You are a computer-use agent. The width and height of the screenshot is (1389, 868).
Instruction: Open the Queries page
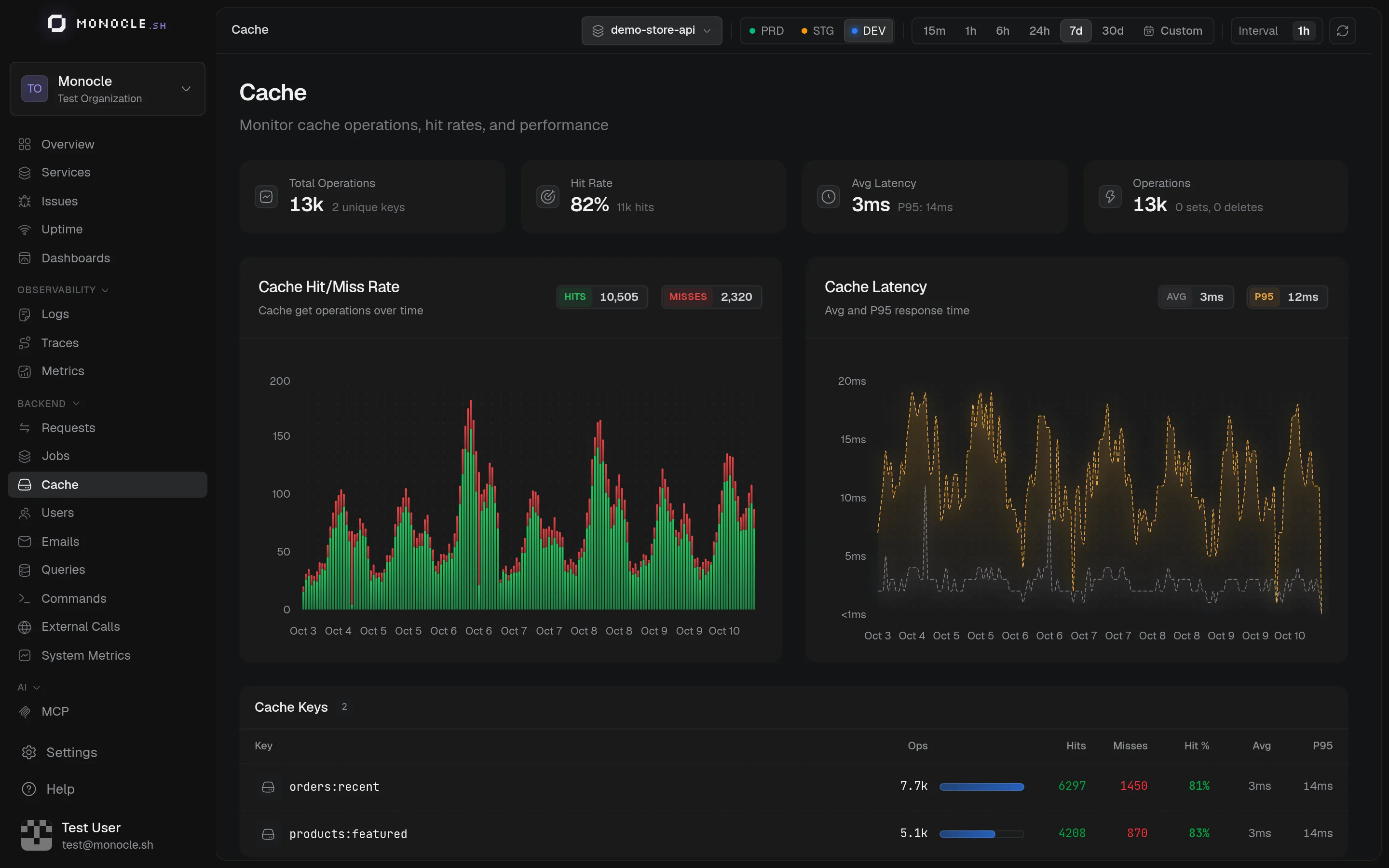coord(108,570)
